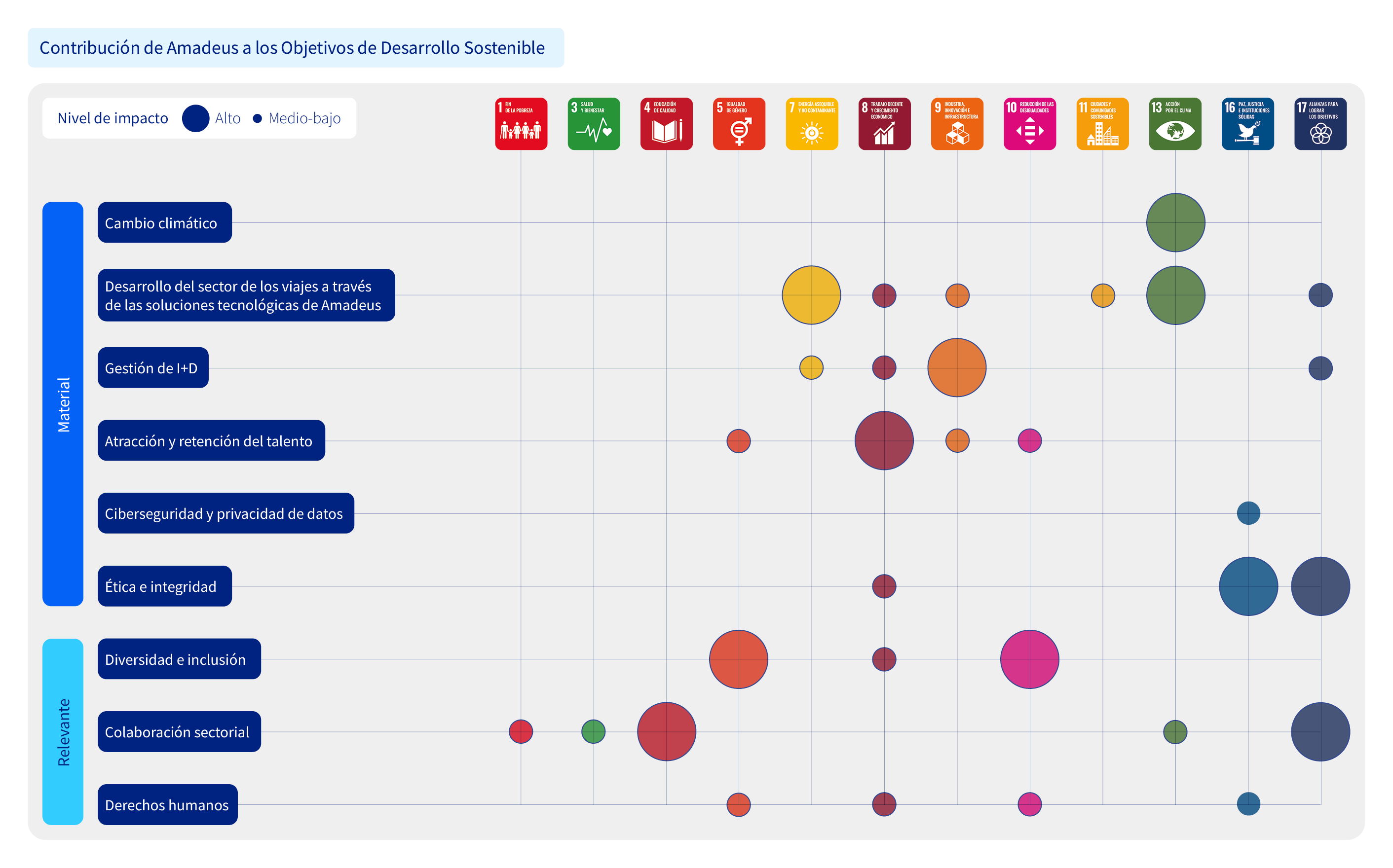The image size is (1393, 868).
Task: Select Ciberseguridad y privacidad de datos label
Action: (x=226, y=513)
